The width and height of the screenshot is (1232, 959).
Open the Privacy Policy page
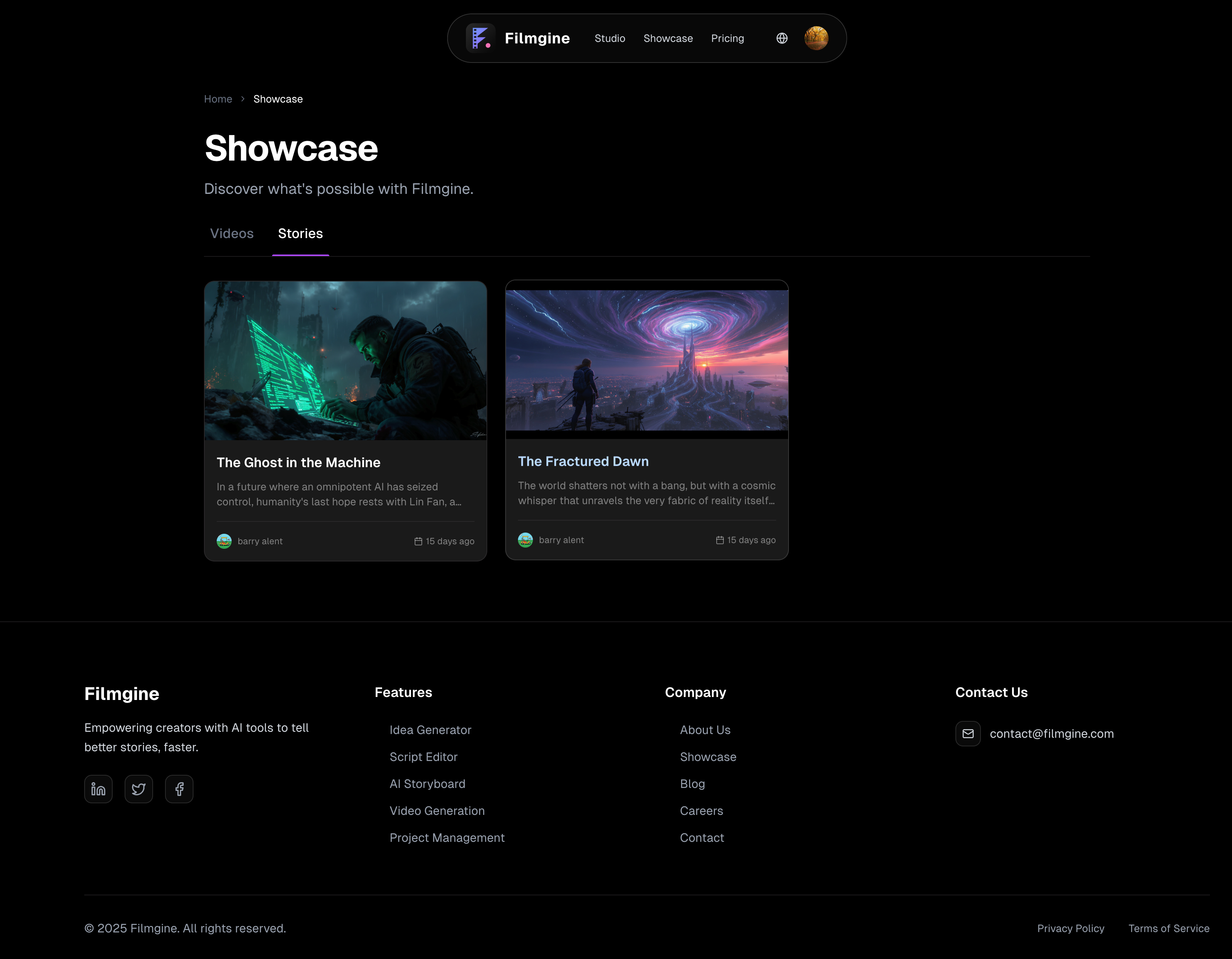pos(1071,928)
